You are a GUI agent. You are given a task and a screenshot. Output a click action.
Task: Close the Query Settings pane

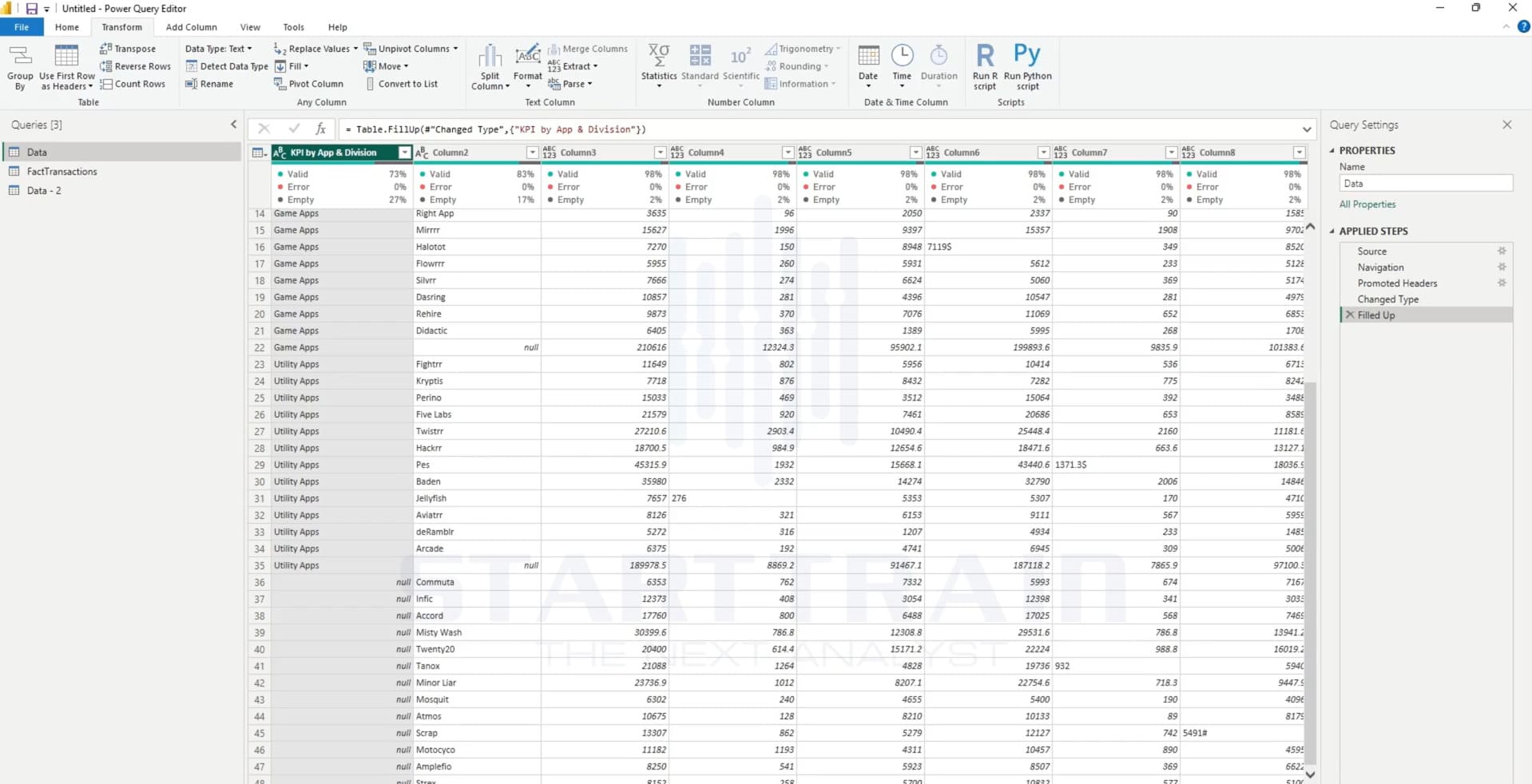(1506, 125)
